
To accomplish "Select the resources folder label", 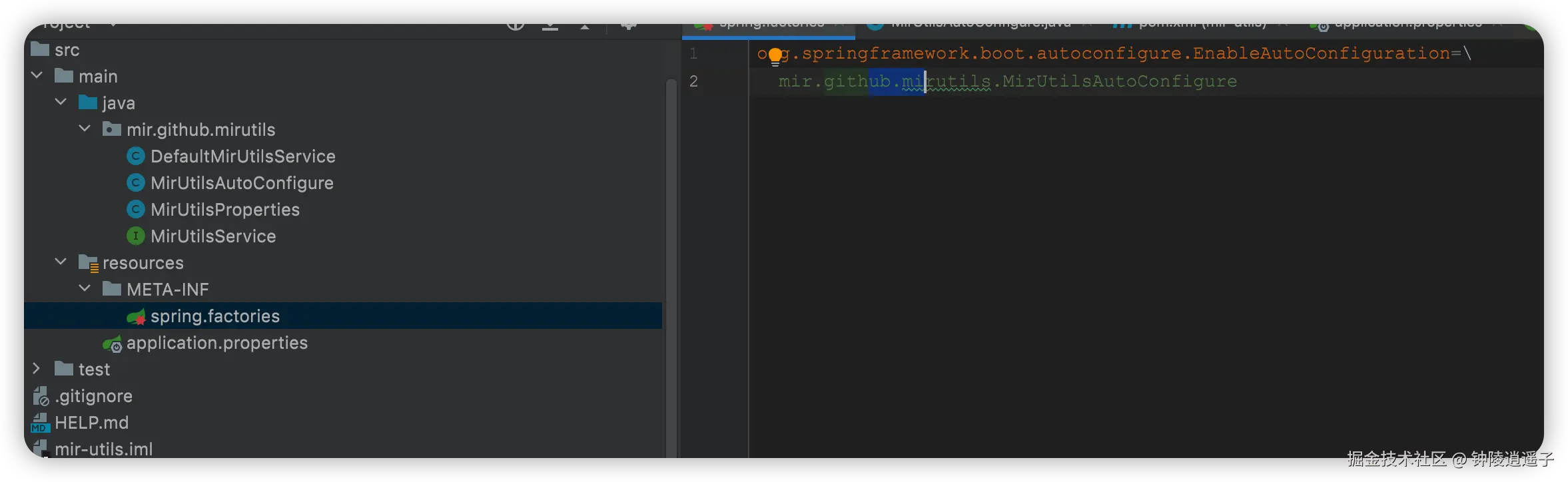I will (x=143, y=263).
